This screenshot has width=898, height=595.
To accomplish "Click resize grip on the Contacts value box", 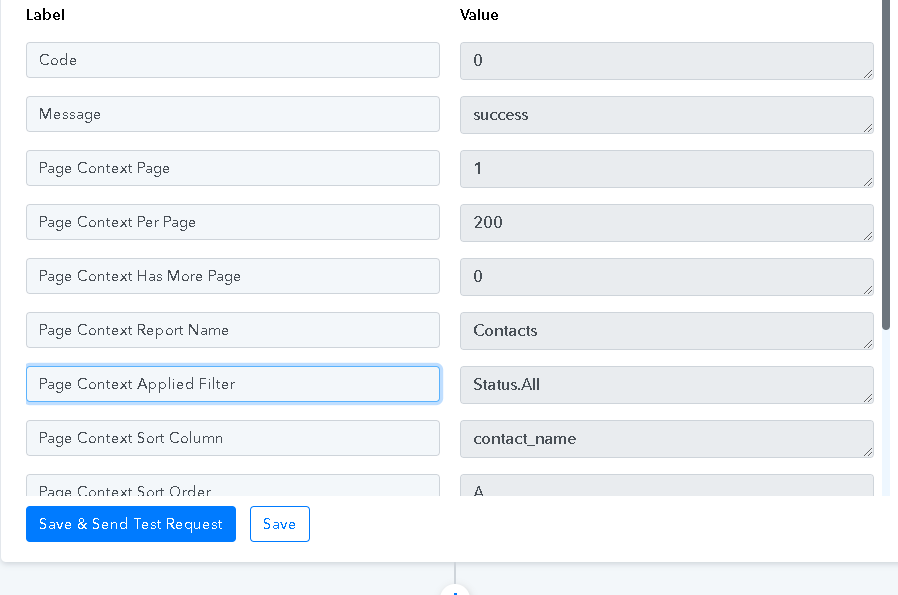I will (868, 344).
